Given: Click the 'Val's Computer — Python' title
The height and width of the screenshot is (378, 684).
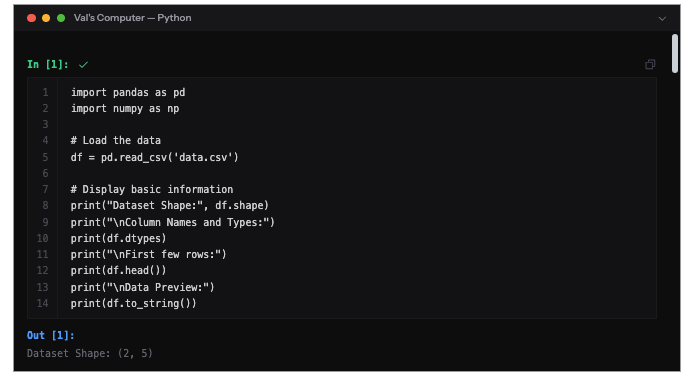Looking at the screenshot, I should coord(133,18).
